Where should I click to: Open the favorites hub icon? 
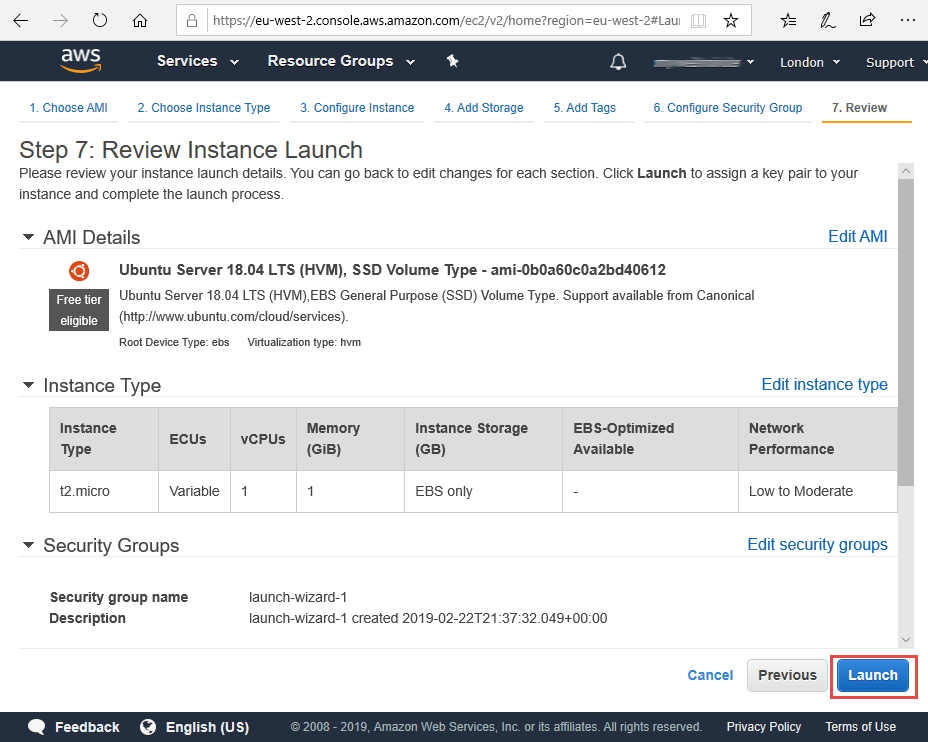point(788,21)
